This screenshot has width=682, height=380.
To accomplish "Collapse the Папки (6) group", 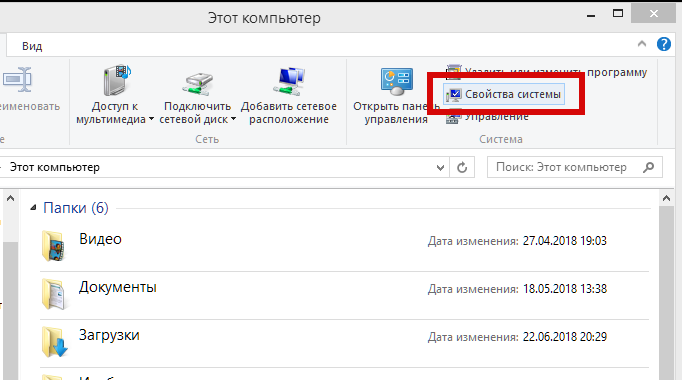I will [33, 208].
